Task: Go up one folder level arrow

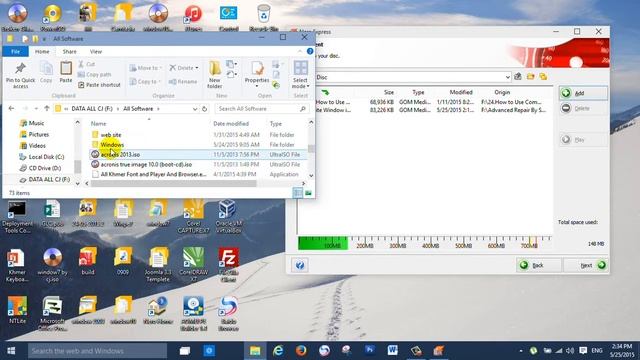Action: [x=47, y=109]
